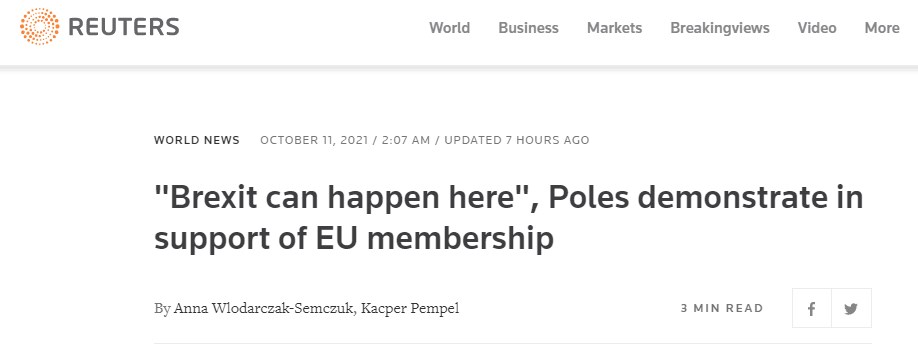Click the Reuters dotted circle logo

(39, 26)
